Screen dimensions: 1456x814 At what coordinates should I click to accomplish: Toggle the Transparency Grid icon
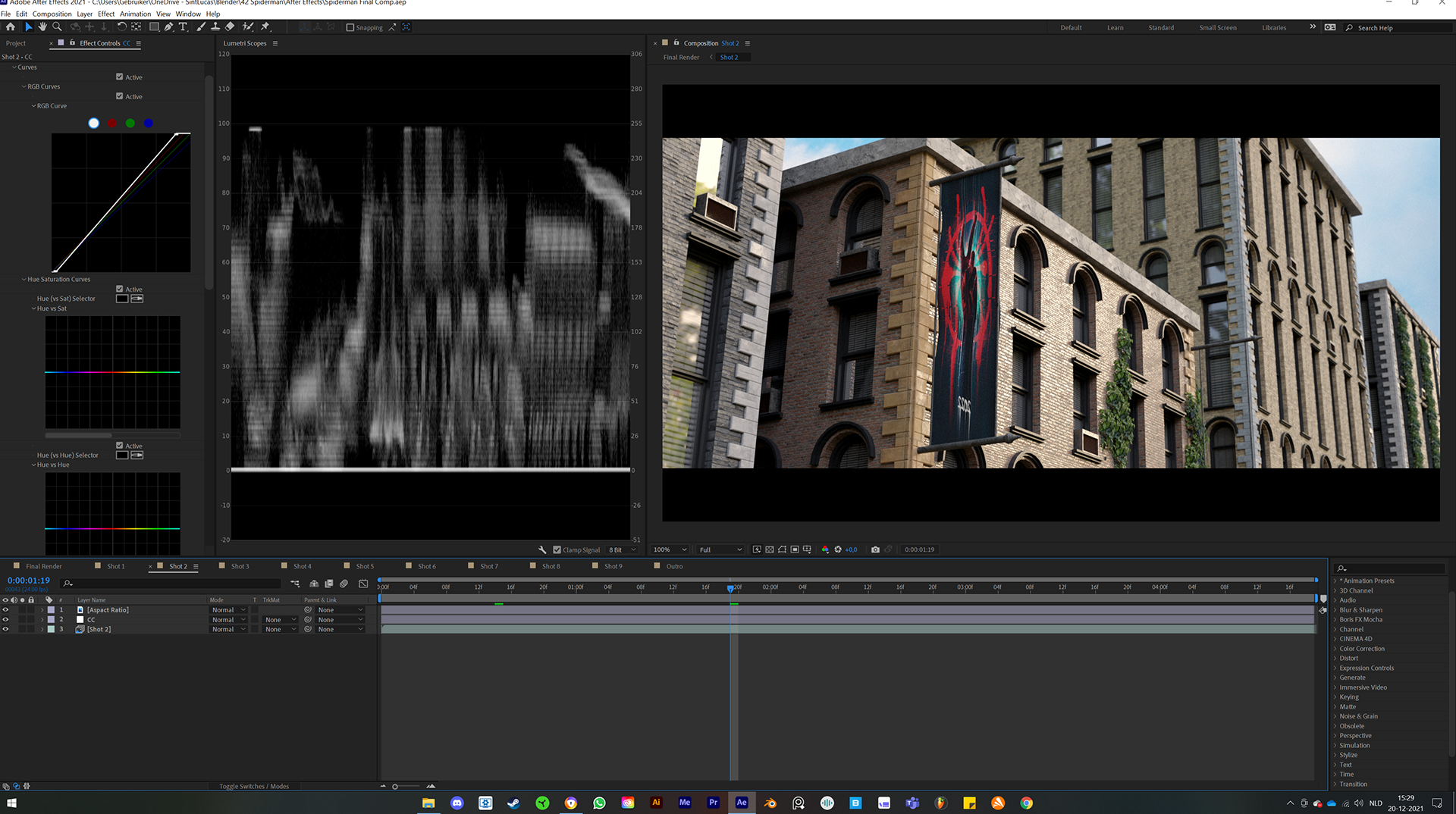(x=770, y=550)
